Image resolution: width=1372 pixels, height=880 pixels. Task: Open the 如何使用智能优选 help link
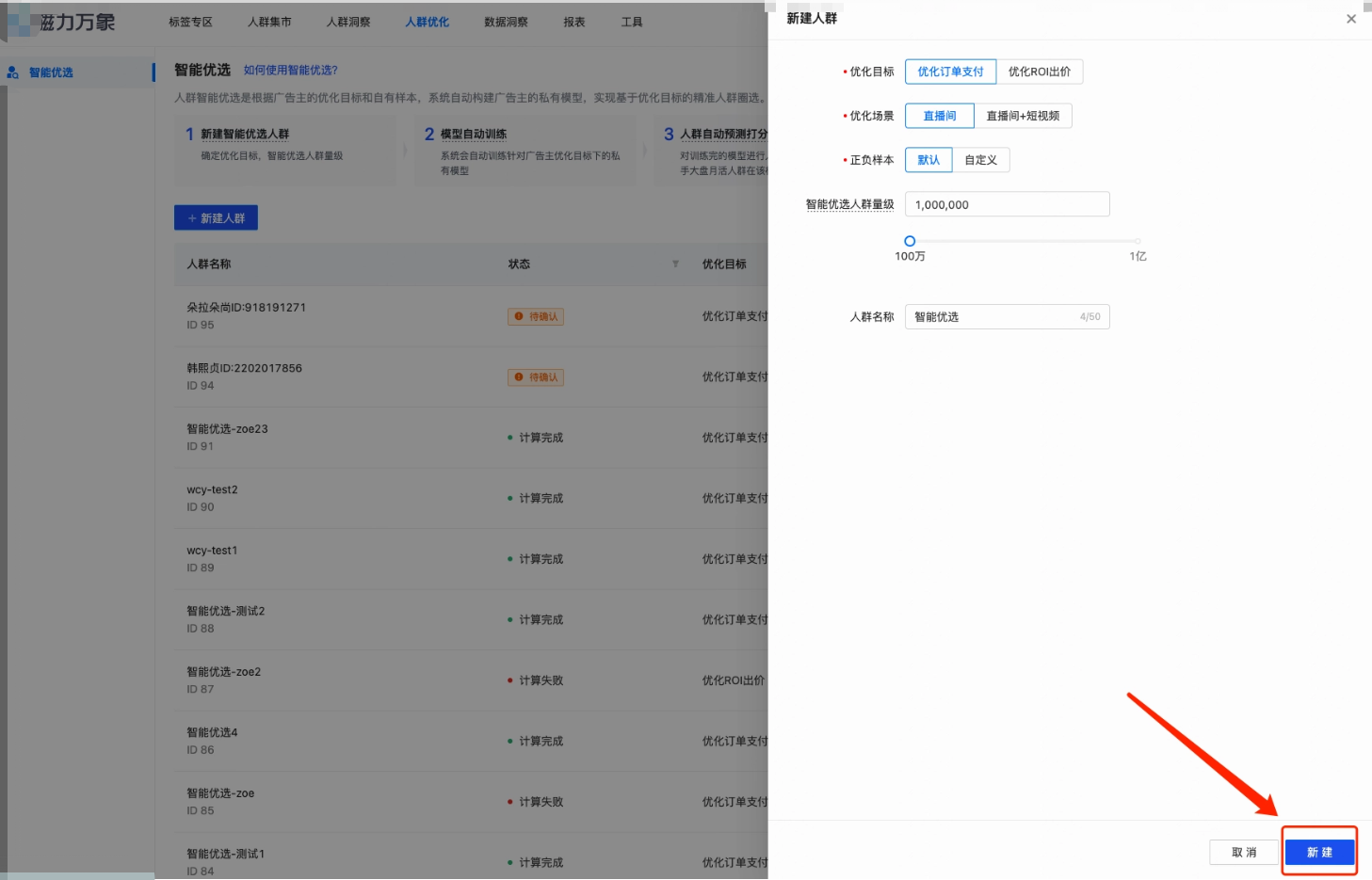pos(288,70)
